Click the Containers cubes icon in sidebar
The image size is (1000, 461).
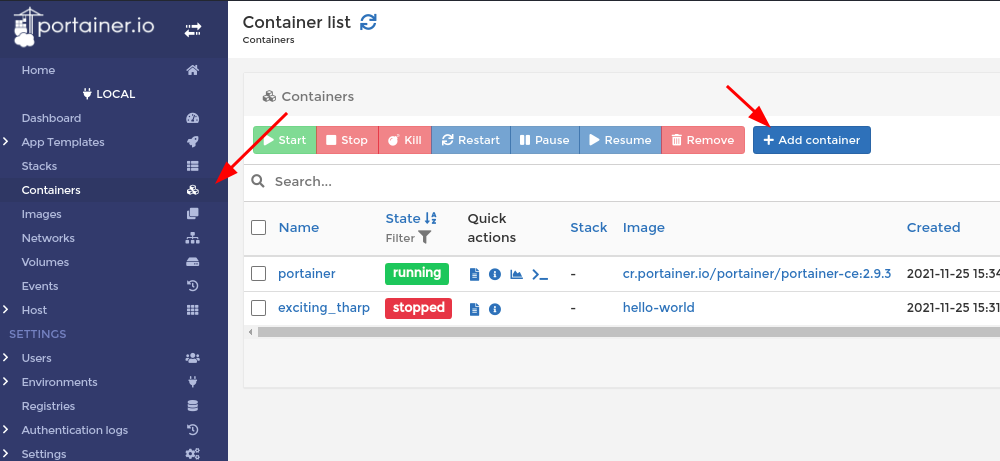(x=193, y=190)
